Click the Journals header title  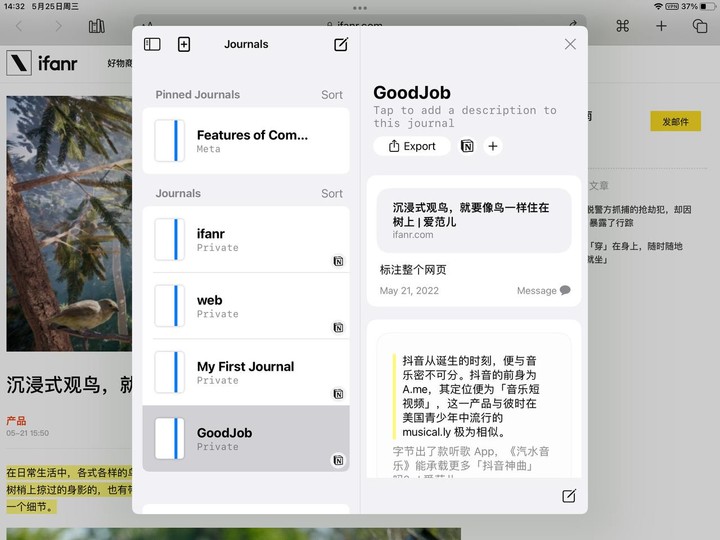click(246, 44)
